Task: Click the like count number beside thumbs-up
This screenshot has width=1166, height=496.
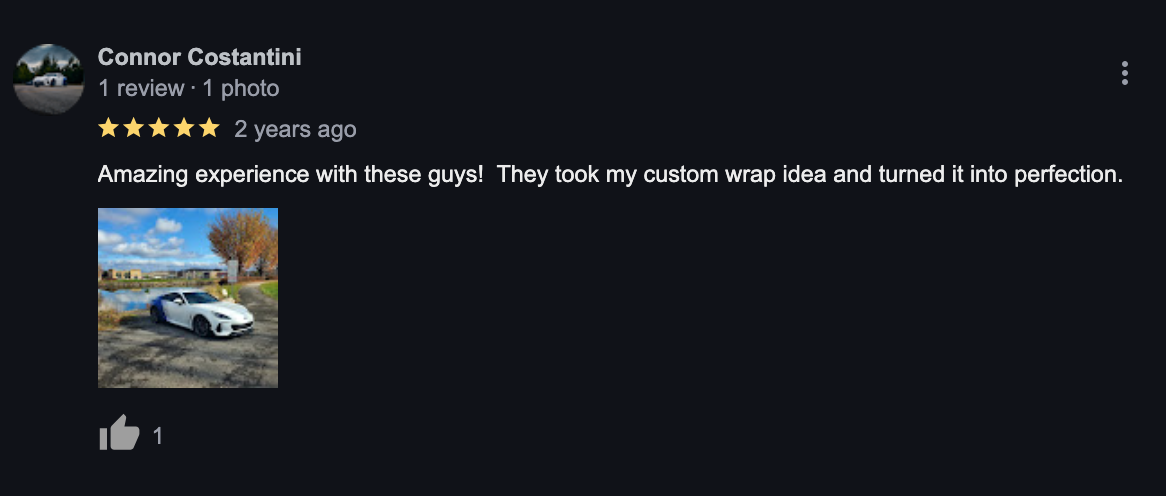Action: 158,436
